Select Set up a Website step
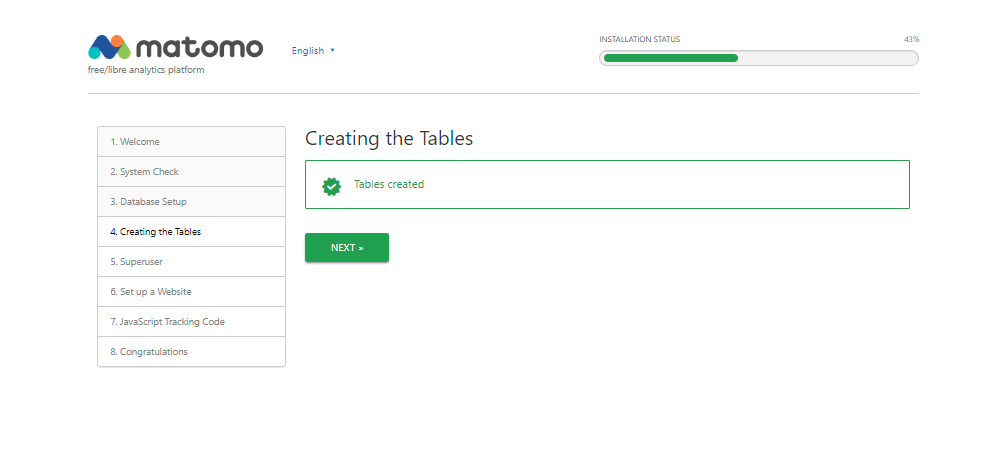This screenshot has height=459, width=1005. coord(151,292)
